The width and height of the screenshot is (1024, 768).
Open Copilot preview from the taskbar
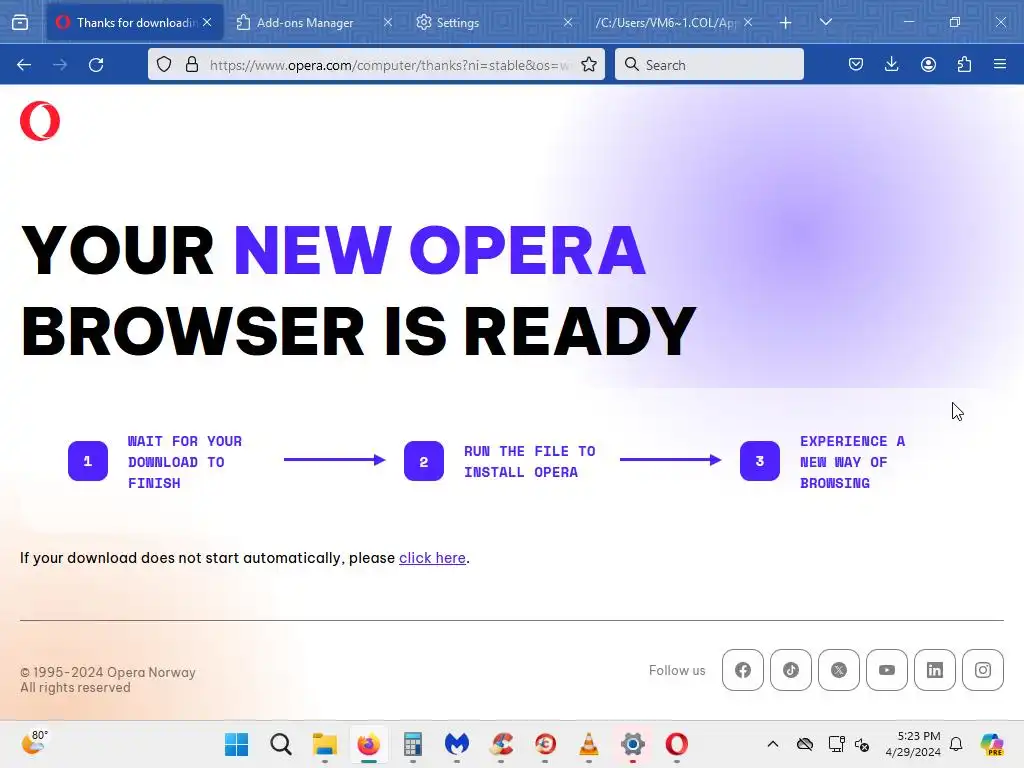pos(991,744)
